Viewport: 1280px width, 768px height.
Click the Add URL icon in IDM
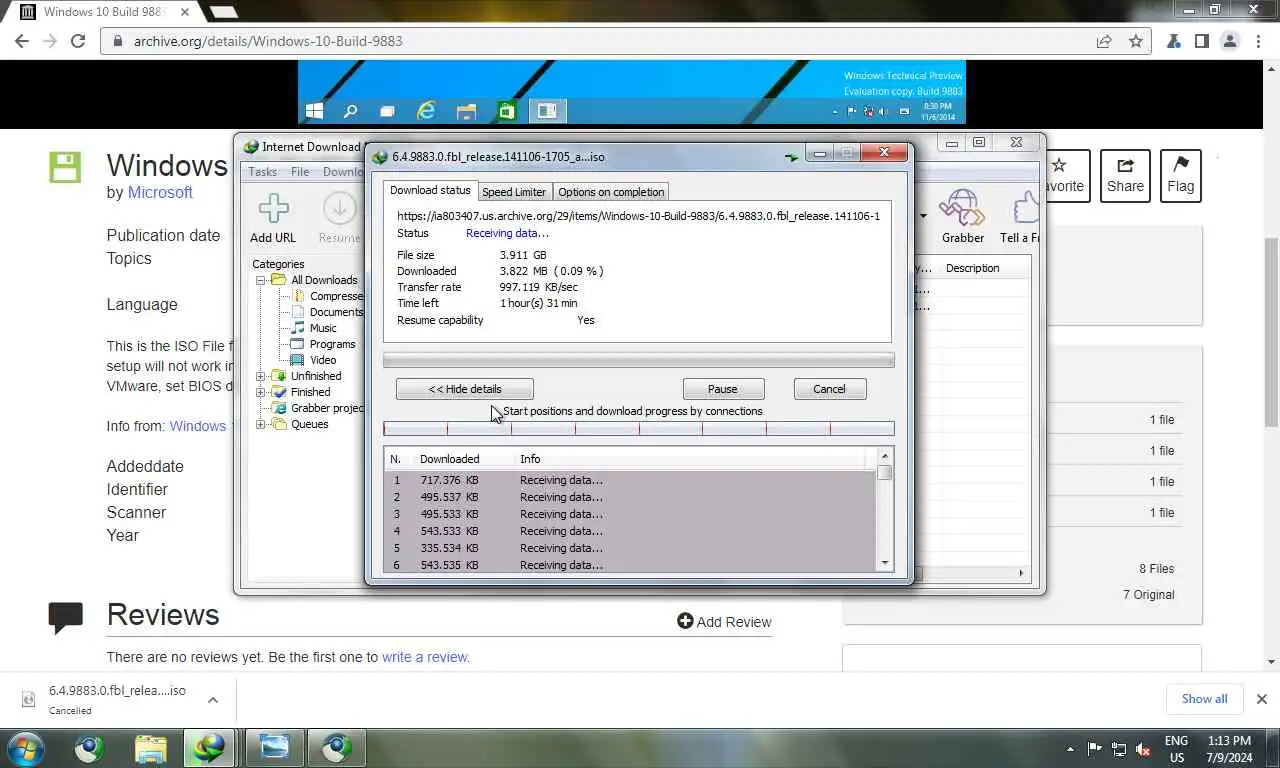[273, 209]
